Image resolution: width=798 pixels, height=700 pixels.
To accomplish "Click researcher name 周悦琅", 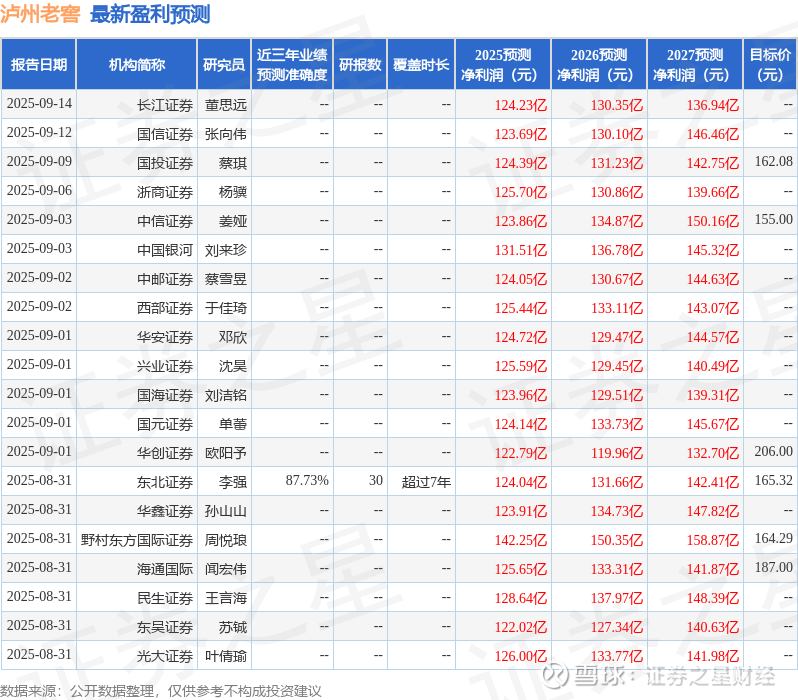I will [x=226, y=541].
